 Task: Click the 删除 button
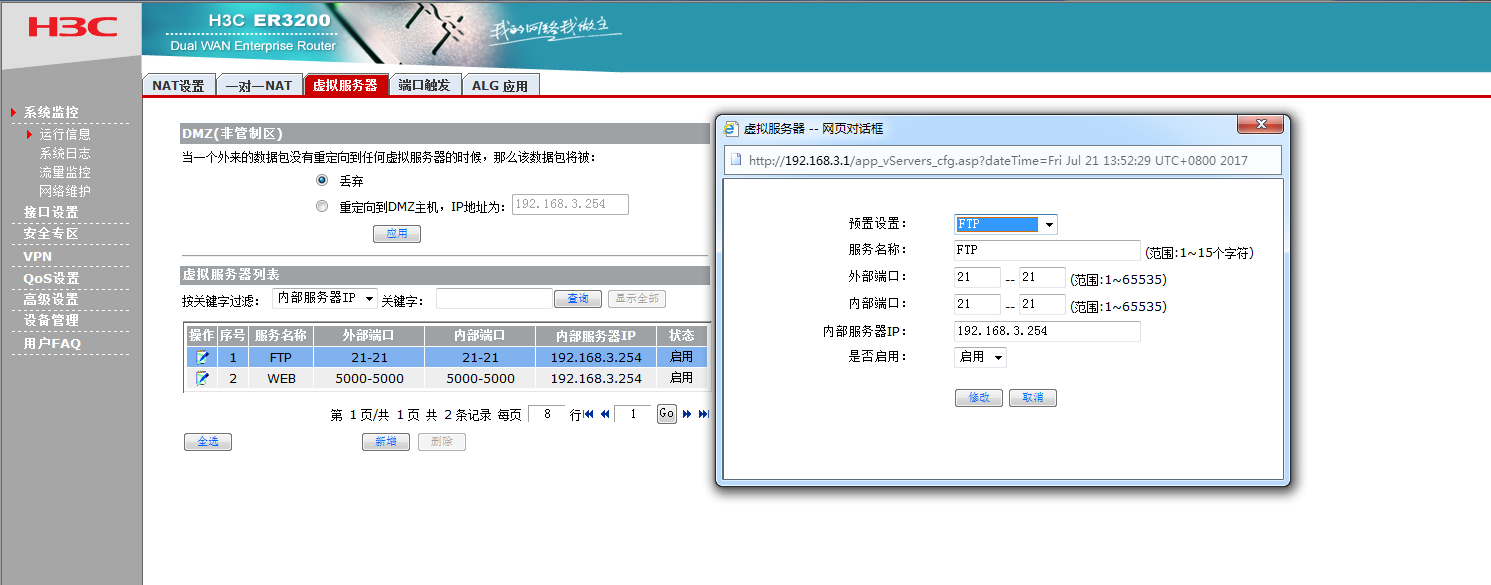[442, 442]
